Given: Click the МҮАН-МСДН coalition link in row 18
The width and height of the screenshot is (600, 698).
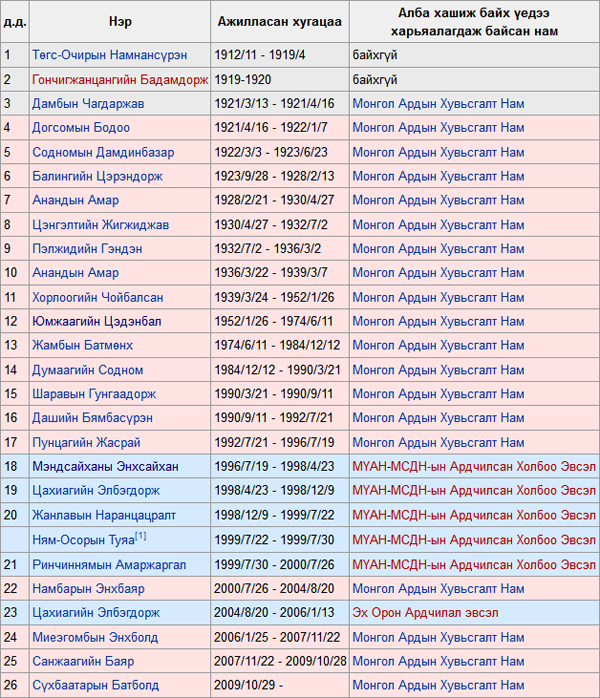Looking at the screenshot, I should [x=474, y=467].
